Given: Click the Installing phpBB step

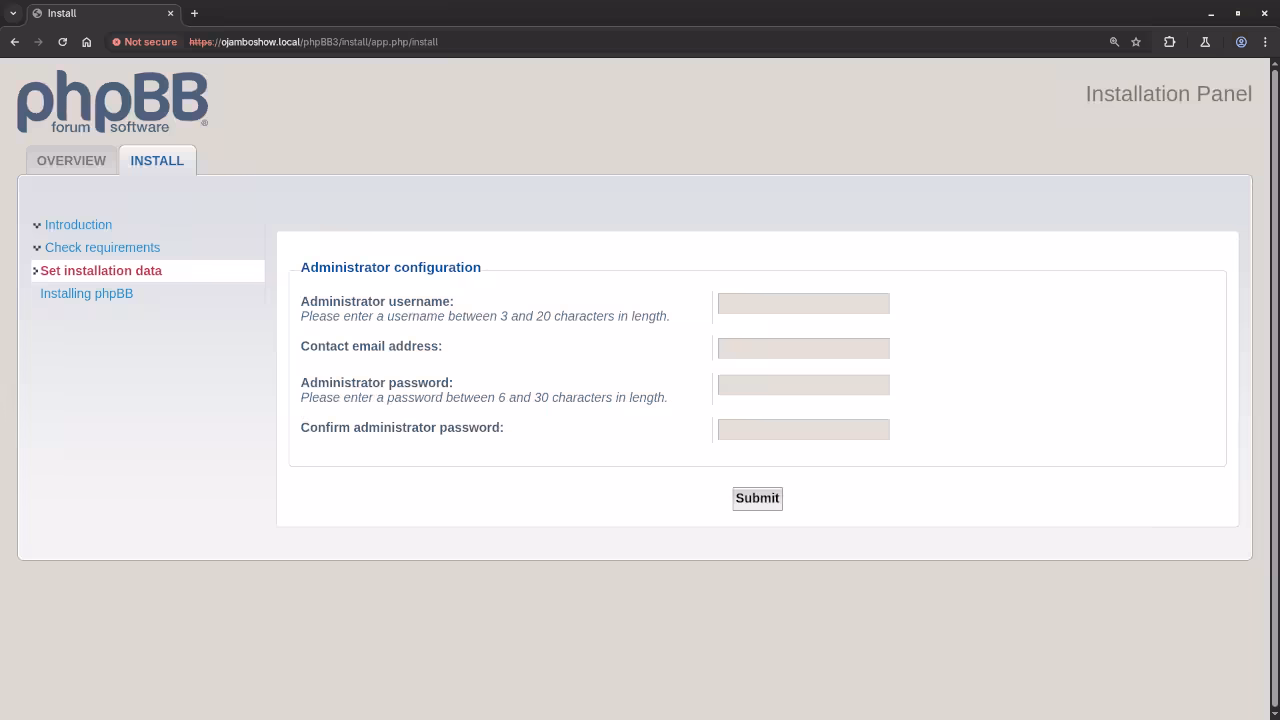Looking at the screenshot, I should pos(86,294).
